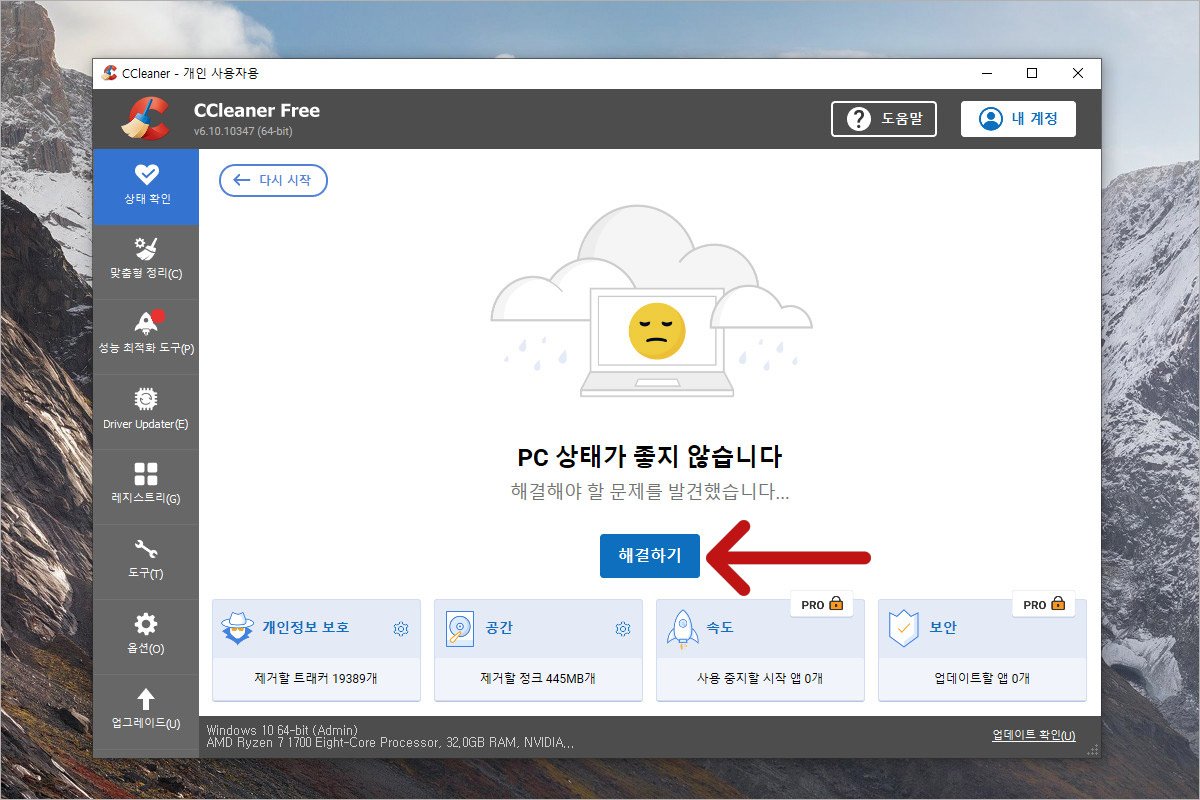1200x800 pixels.
Task: Minimize the CCleaner window
Action: point(986,73)
